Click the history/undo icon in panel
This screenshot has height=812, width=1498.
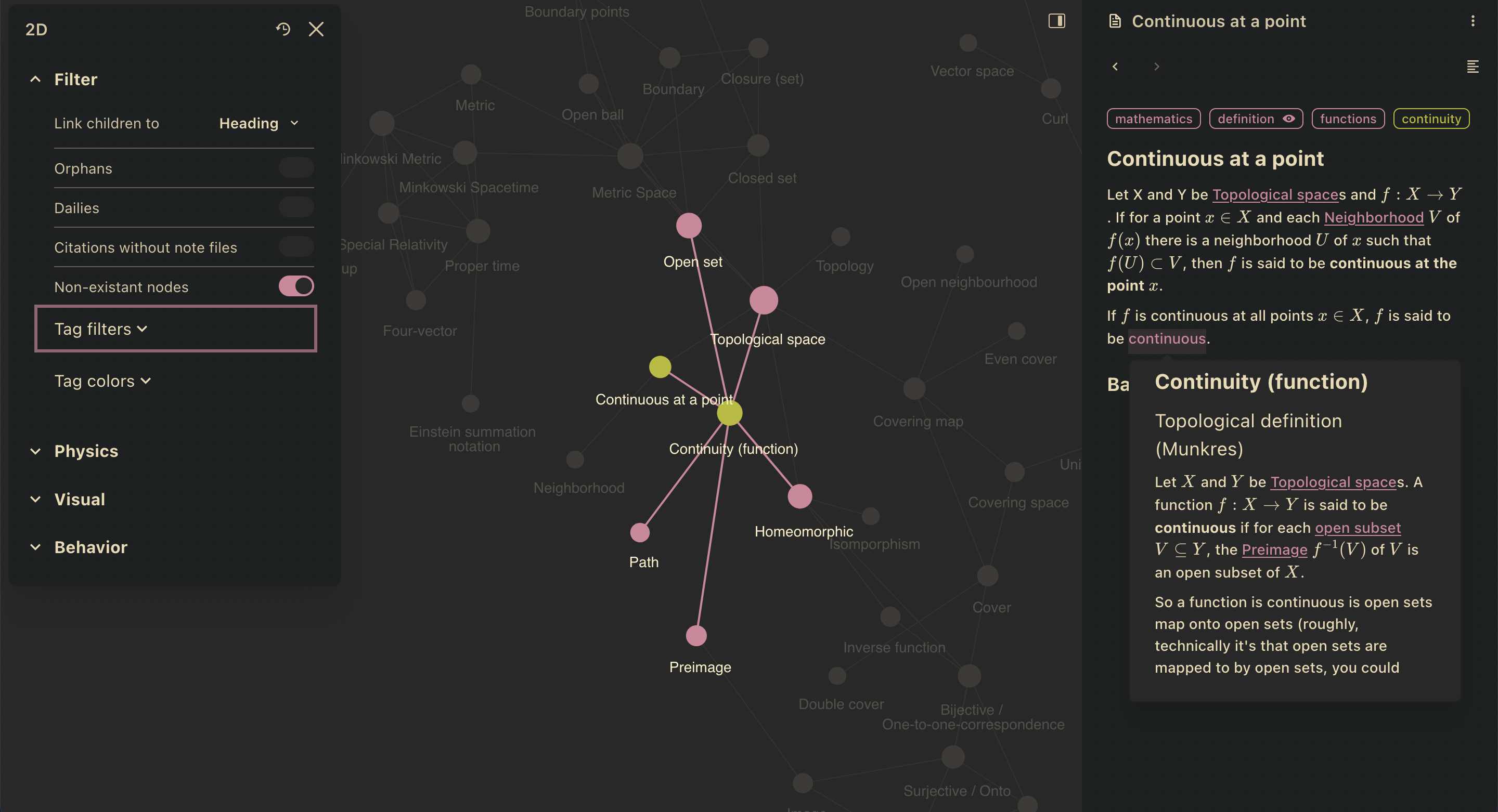[284, 28]
